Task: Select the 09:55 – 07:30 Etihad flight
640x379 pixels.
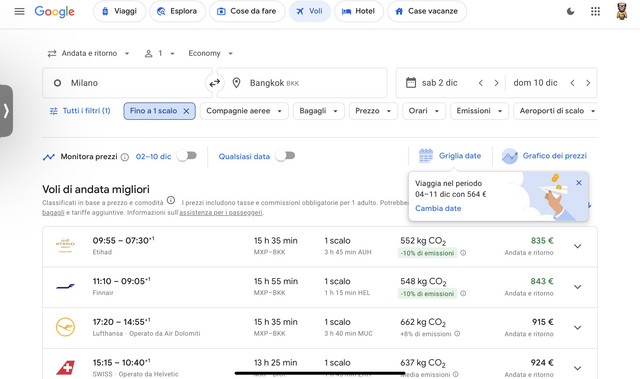Action: (x=320, y=246)
